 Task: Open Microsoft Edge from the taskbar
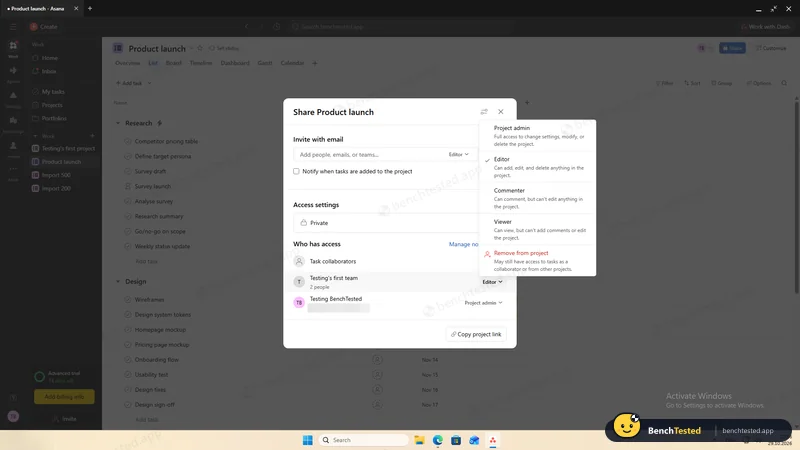[x=438, y=440]
